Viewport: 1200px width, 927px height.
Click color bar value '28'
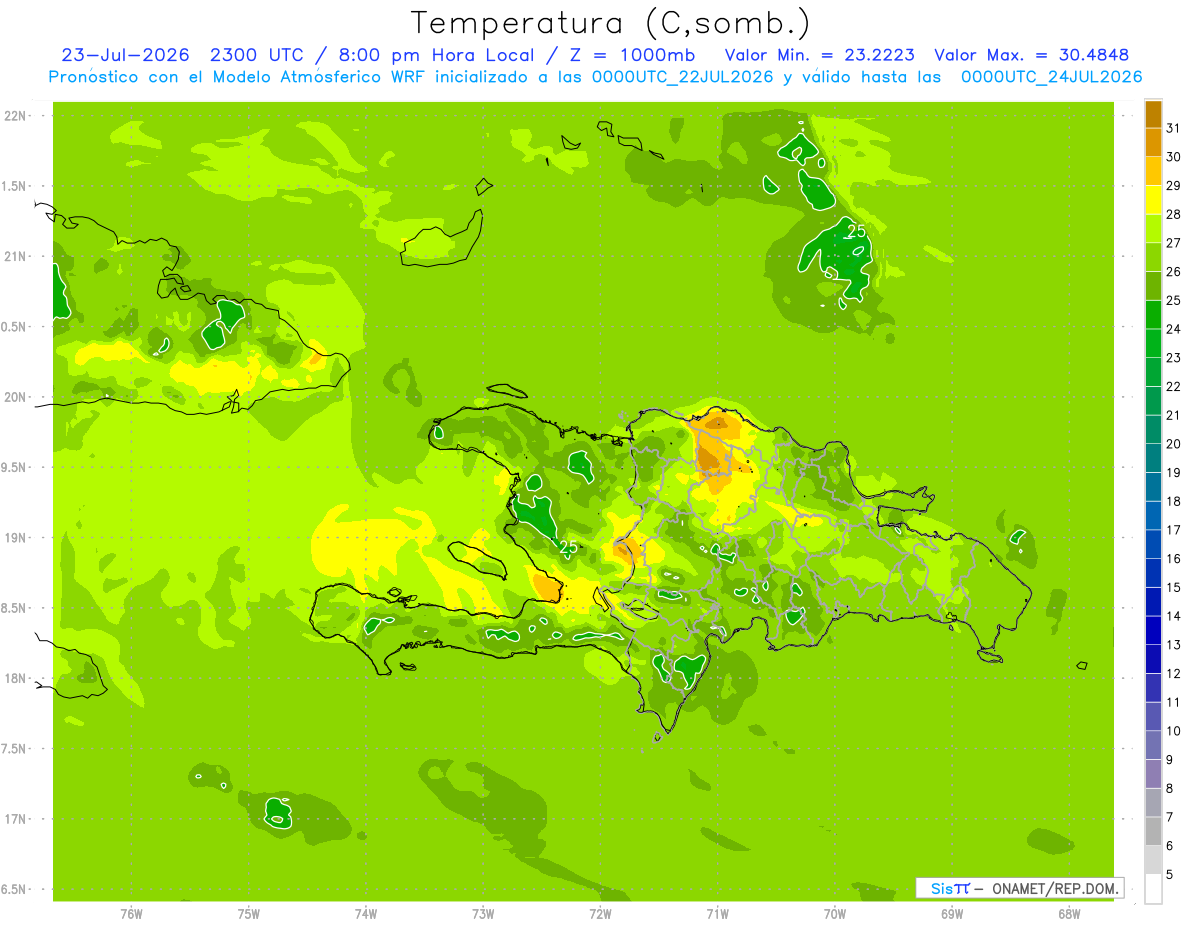(x=1174, y=214)
